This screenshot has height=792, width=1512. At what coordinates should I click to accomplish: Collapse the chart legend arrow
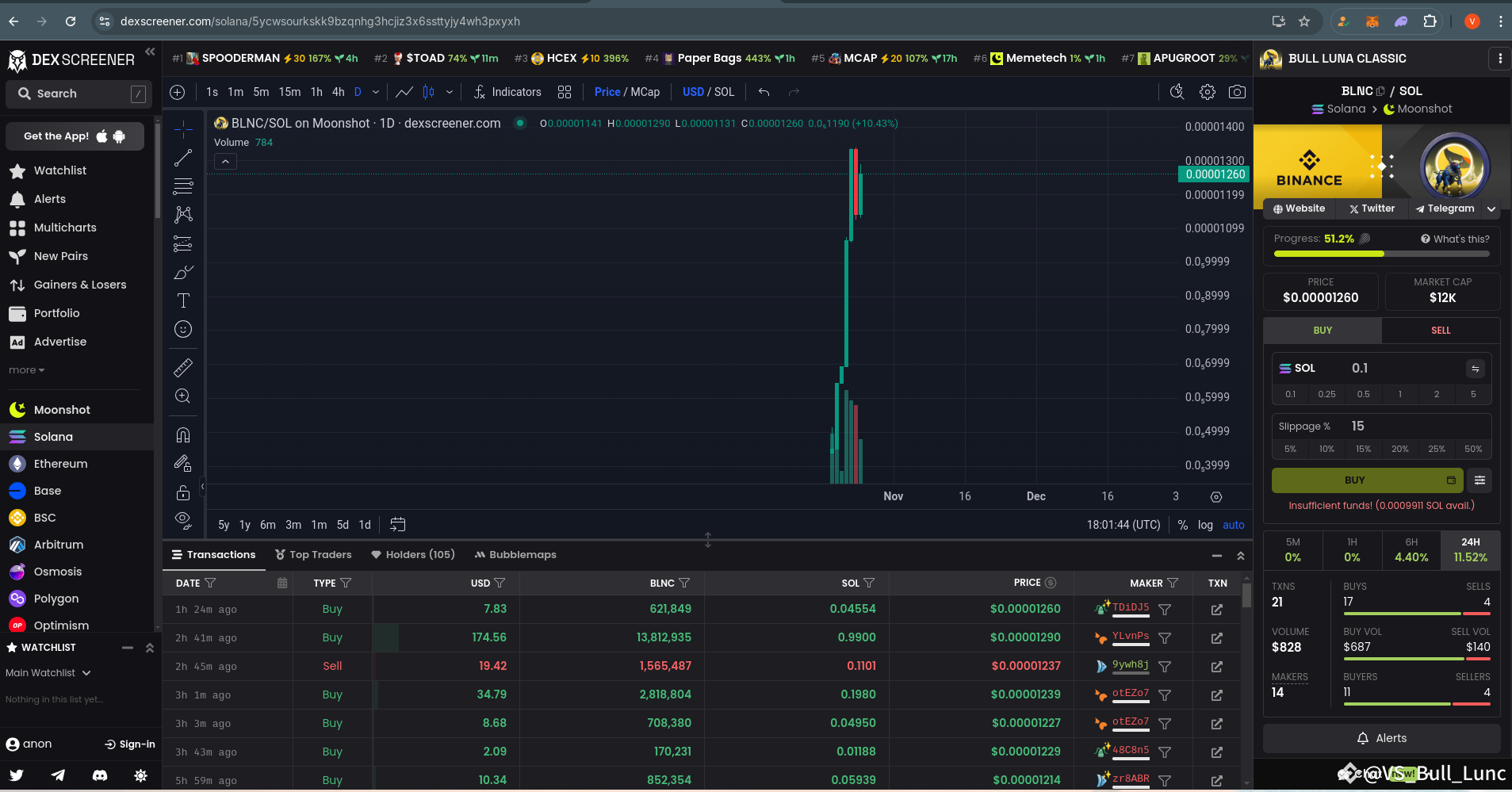pos(225,162)
